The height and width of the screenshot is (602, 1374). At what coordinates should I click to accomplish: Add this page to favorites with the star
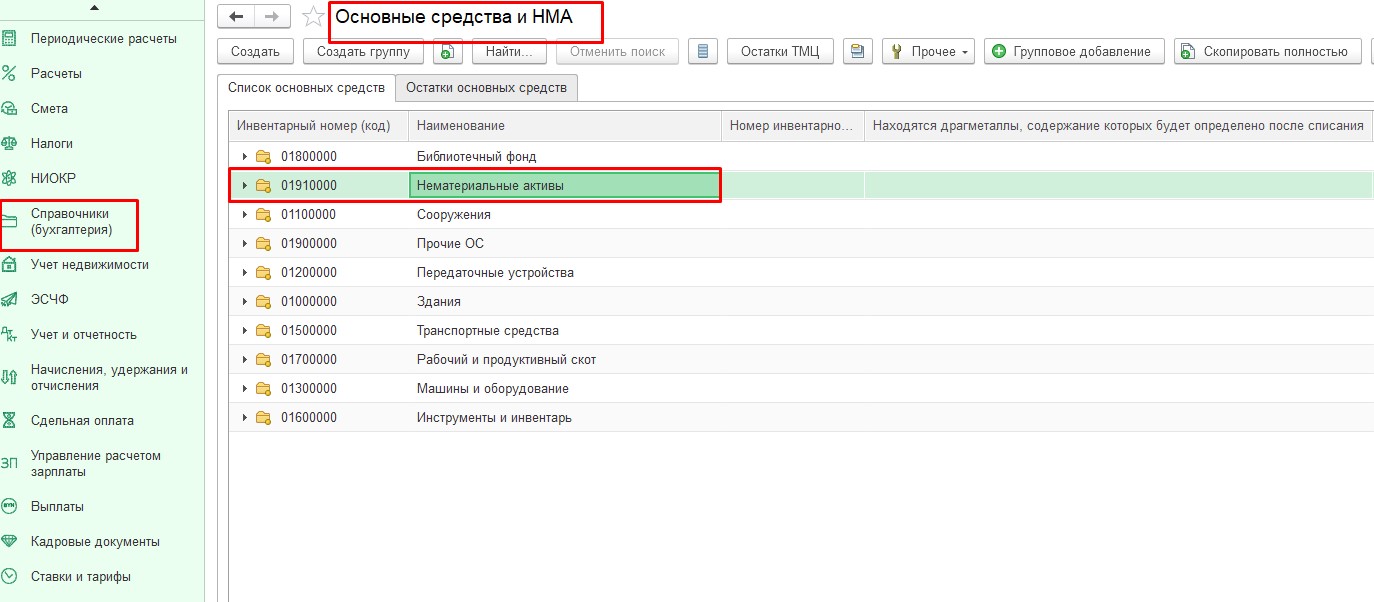coord(313,16)
